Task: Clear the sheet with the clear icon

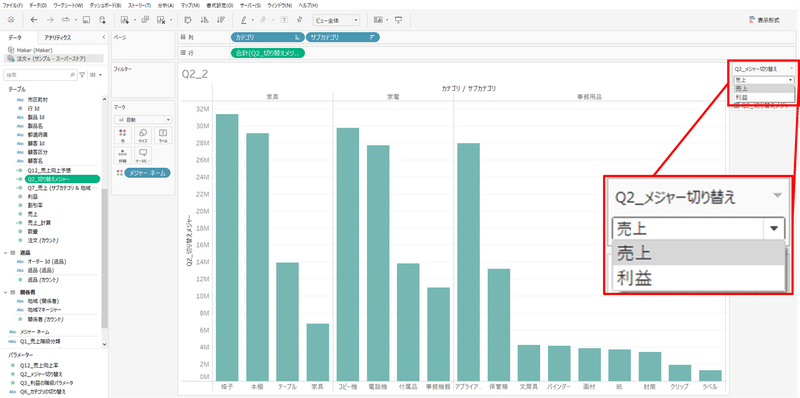Action: point(161,20)
